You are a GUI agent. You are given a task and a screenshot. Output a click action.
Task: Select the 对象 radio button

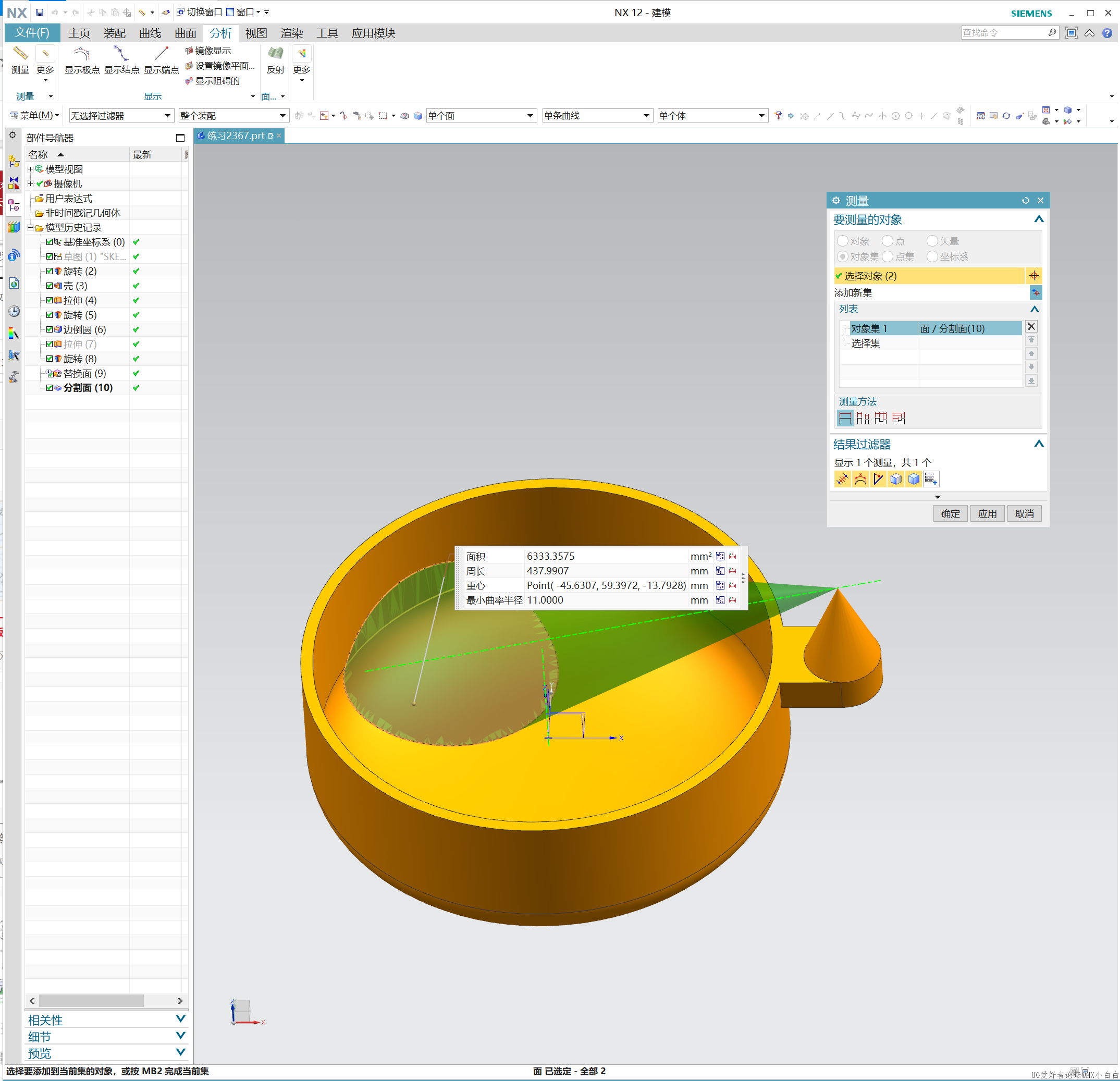coord(842,241)
